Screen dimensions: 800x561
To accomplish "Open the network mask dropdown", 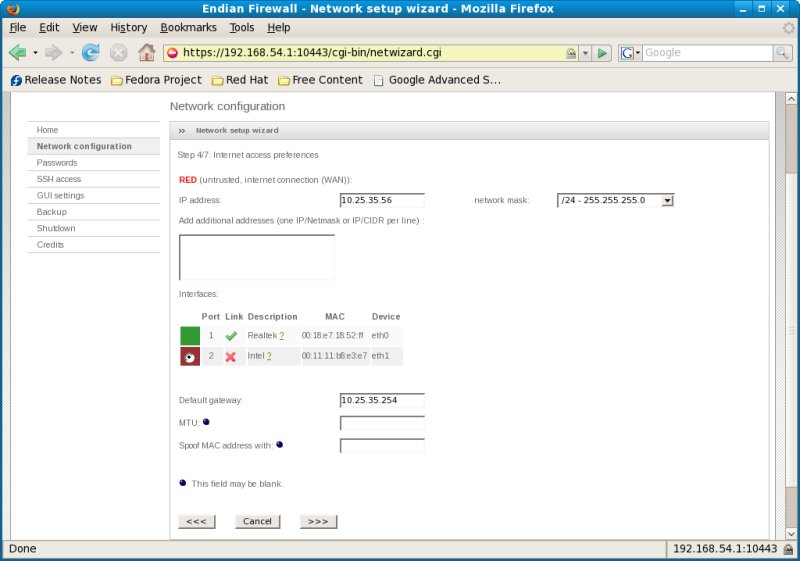I will pyautogui.click(x=615, y=200).
